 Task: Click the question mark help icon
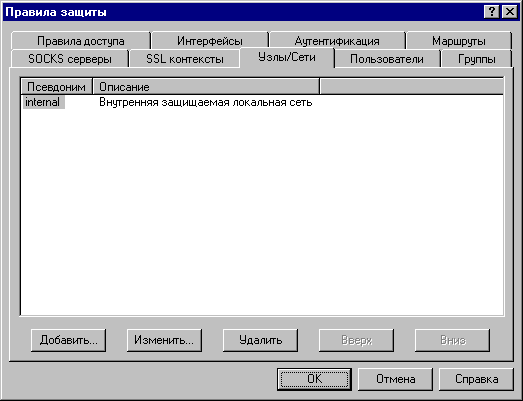(491, 12)
